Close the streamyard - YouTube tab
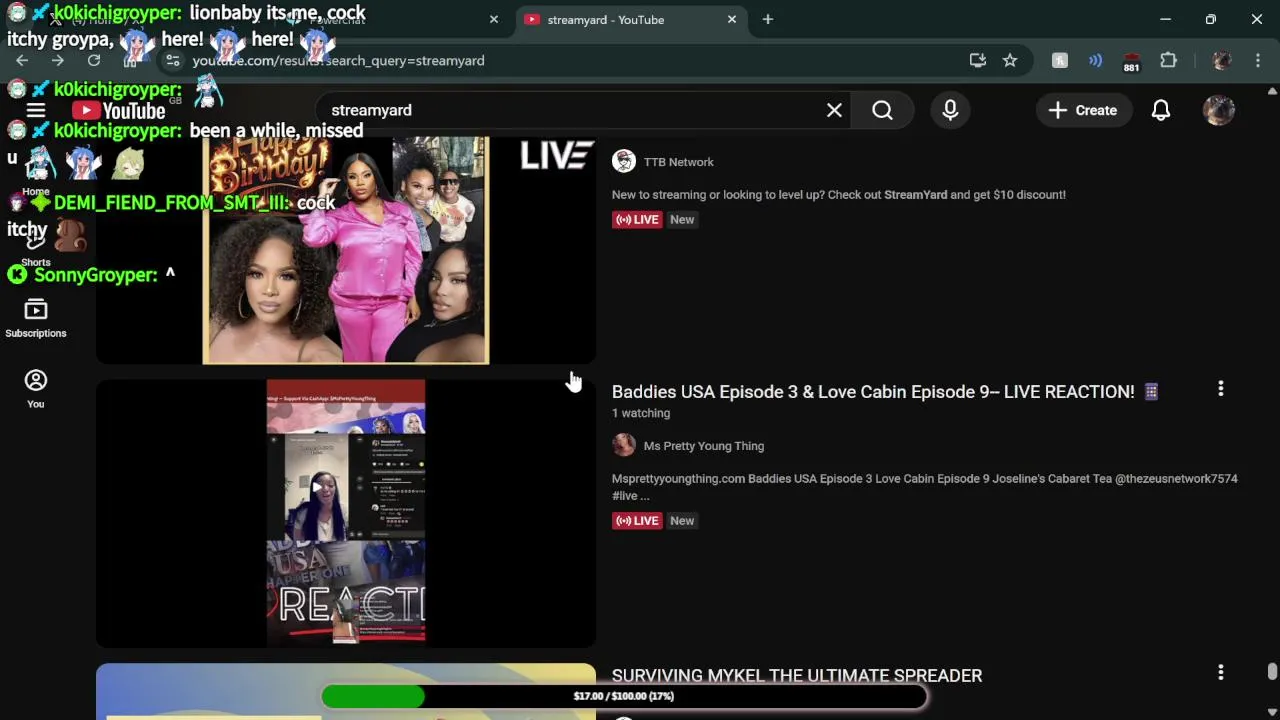Image resolution: width=1280 pixels, height=720 pixels. pyautogui.click(x=732, y=19)
